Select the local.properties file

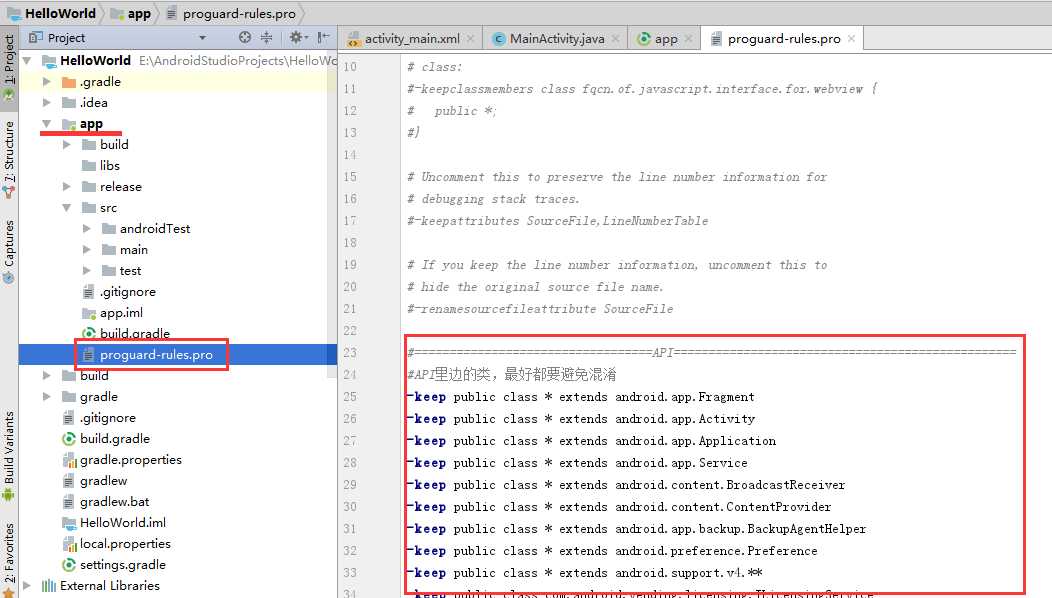click(125, 544)
